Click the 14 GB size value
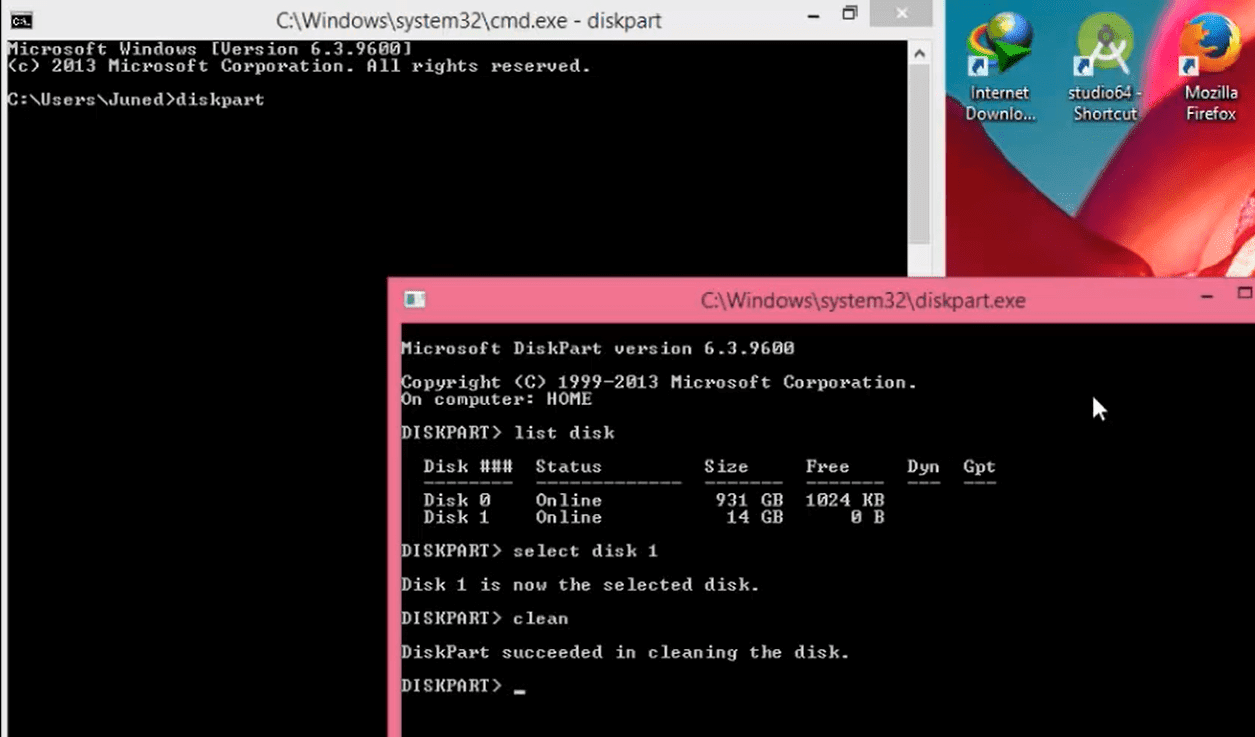The width and height of the screenshot is (1255, 737). click(754, 517)
